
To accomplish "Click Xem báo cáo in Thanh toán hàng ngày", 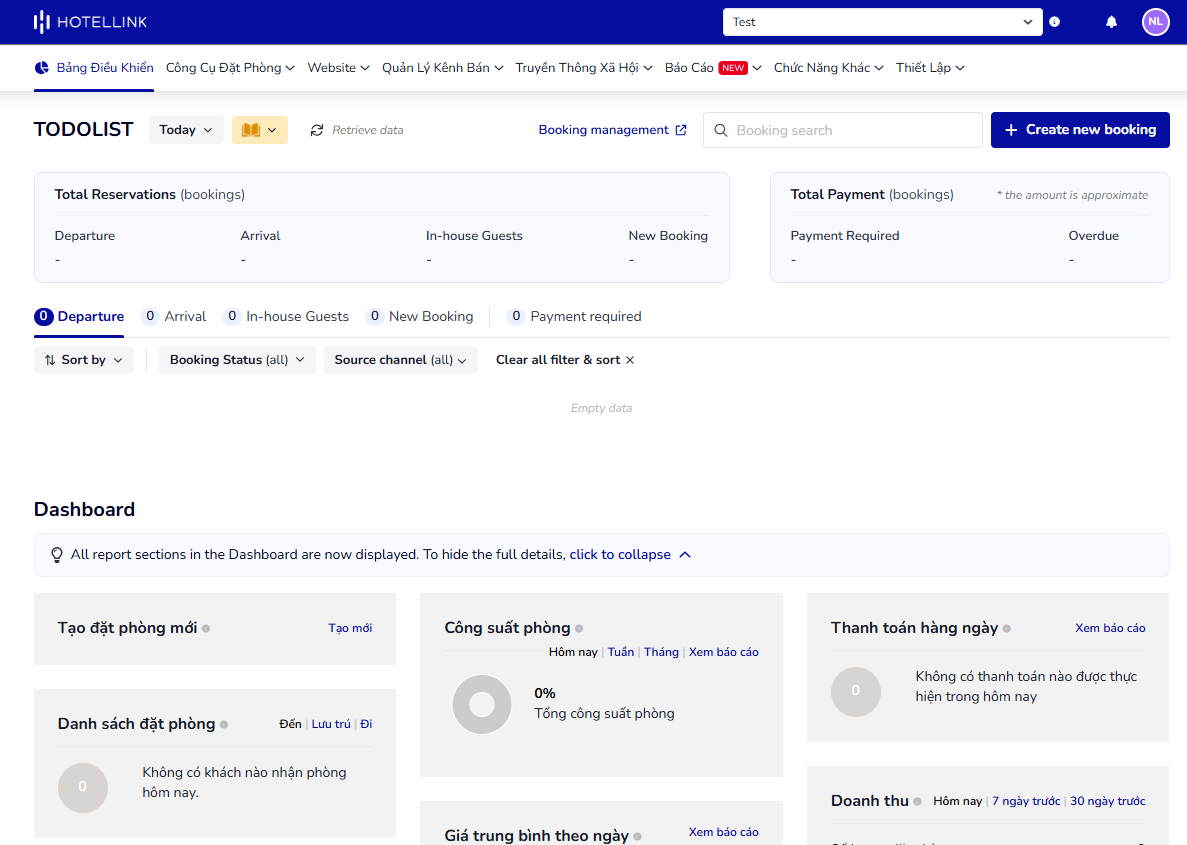I will (x=1110, y=628).
